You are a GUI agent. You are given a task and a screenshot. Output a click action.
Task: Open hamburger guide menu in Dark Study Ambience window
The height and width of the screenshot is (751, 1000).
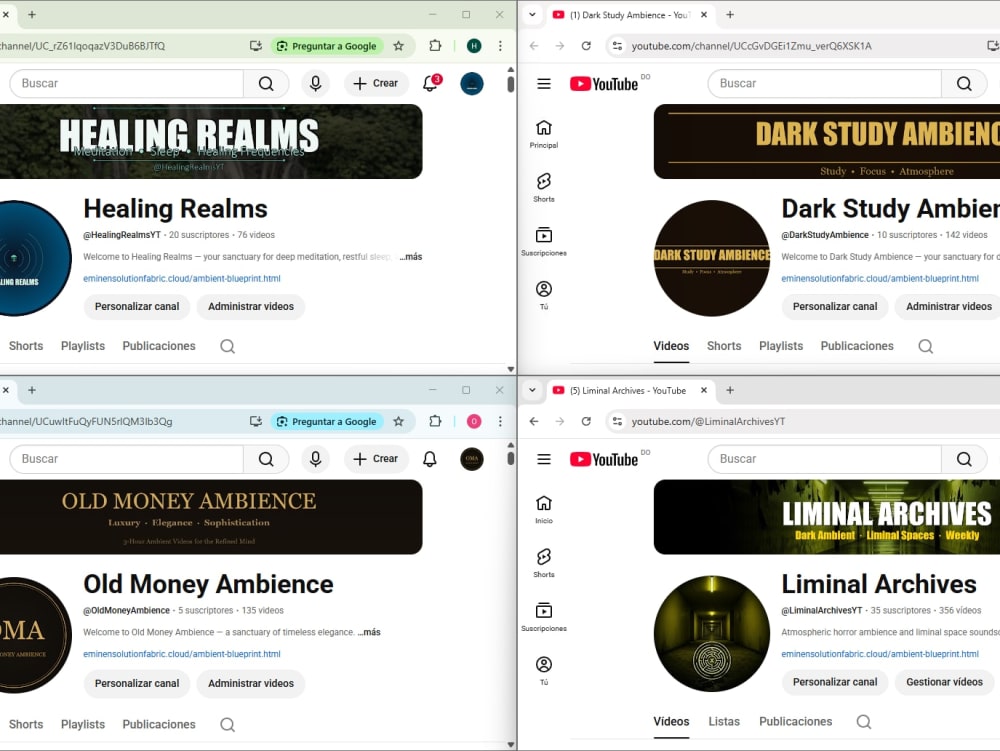pyautogui.click(x=544, y=84)
